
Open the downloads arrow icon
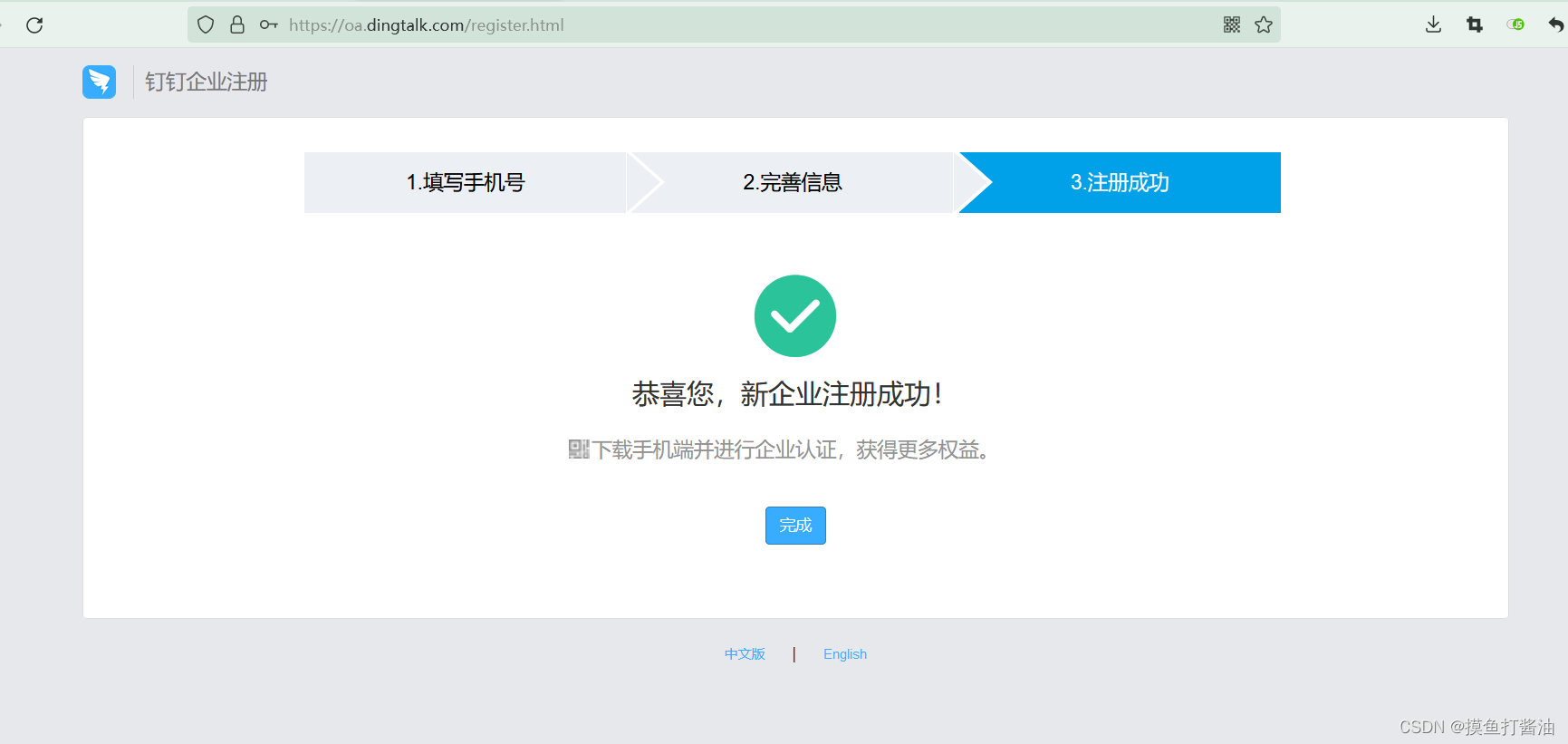coord(1433,24)
